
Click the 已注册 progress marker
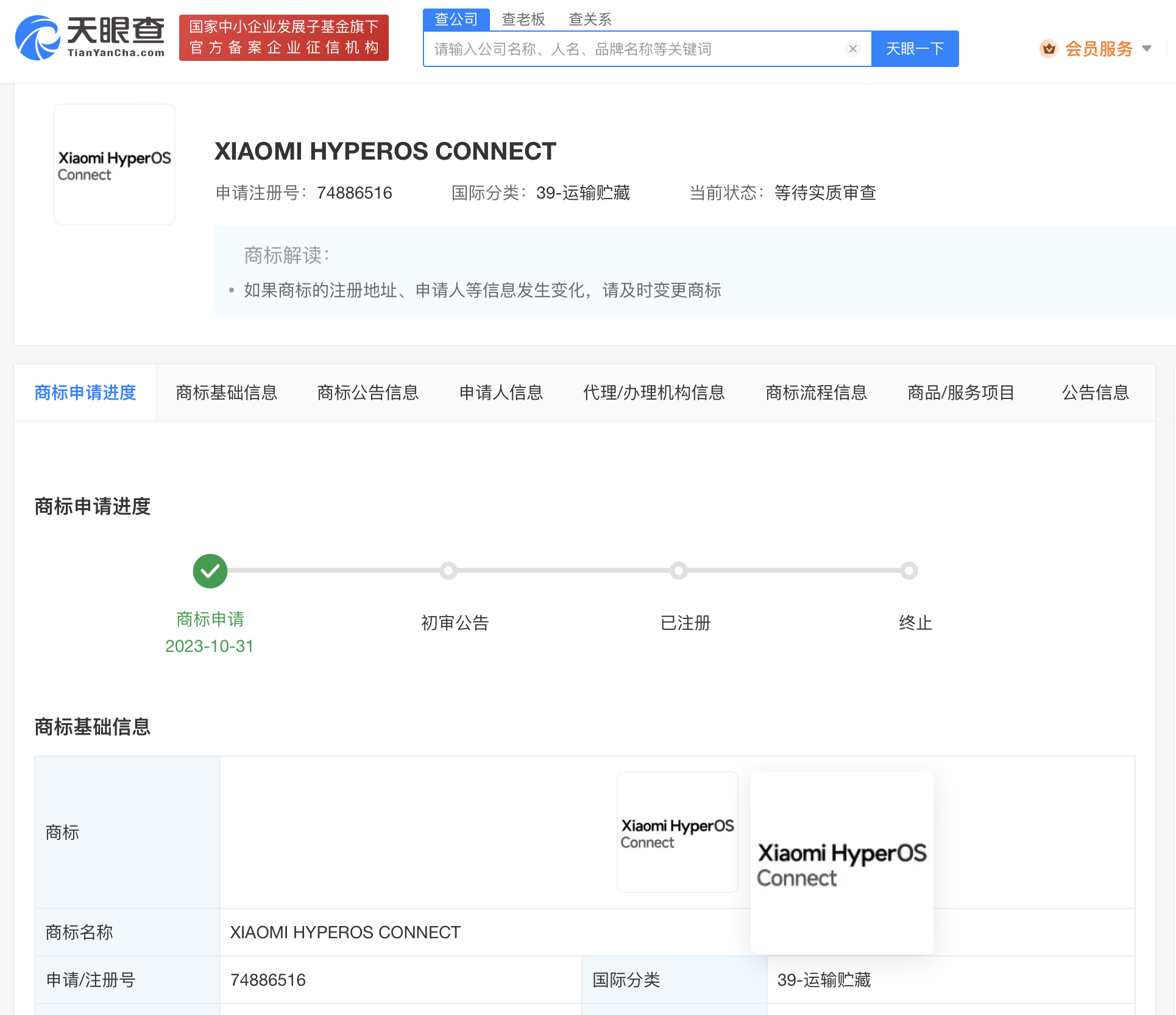pyautogui.click(x=679, y=571)
